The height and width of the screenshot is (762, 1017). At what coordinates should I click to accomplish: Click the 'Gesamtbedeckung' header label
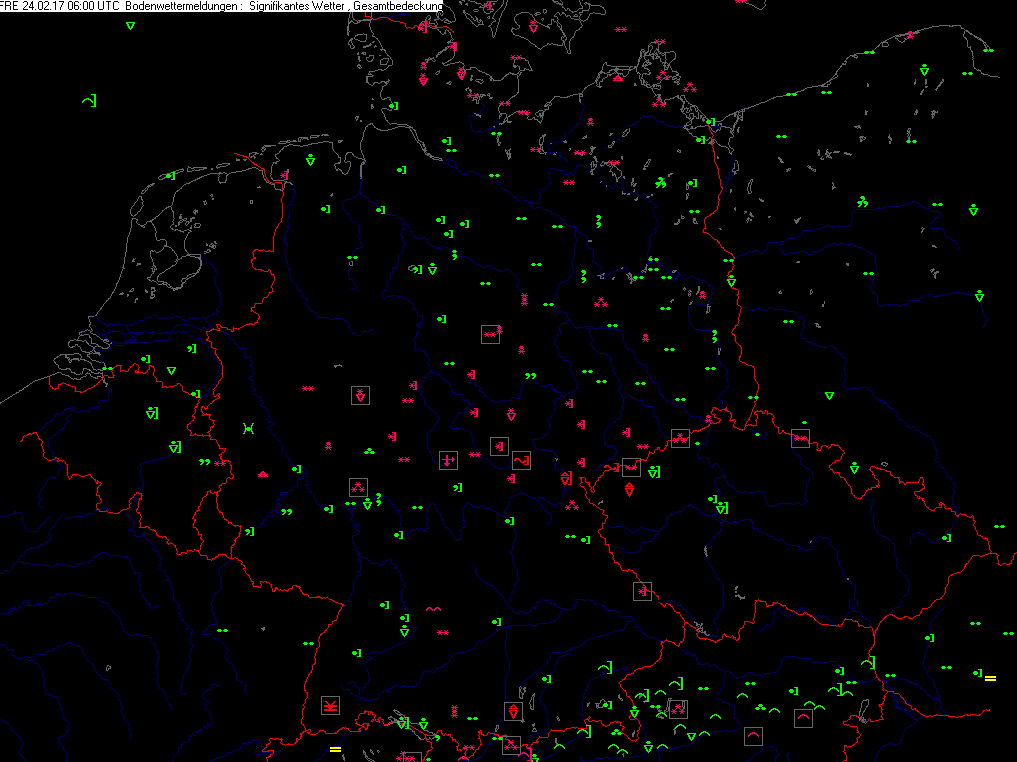pyautogui.click(x=399, y=6)
